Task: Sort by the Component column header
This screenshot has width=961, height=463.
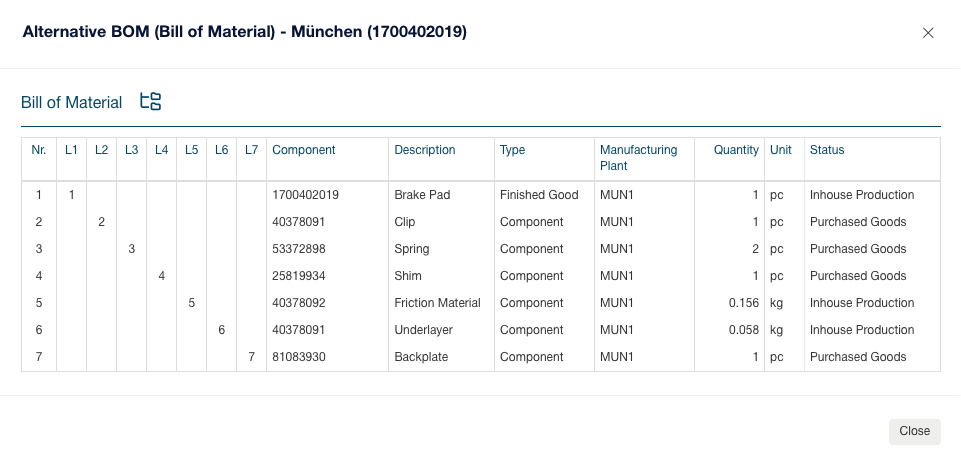Action: coord(304,150)
